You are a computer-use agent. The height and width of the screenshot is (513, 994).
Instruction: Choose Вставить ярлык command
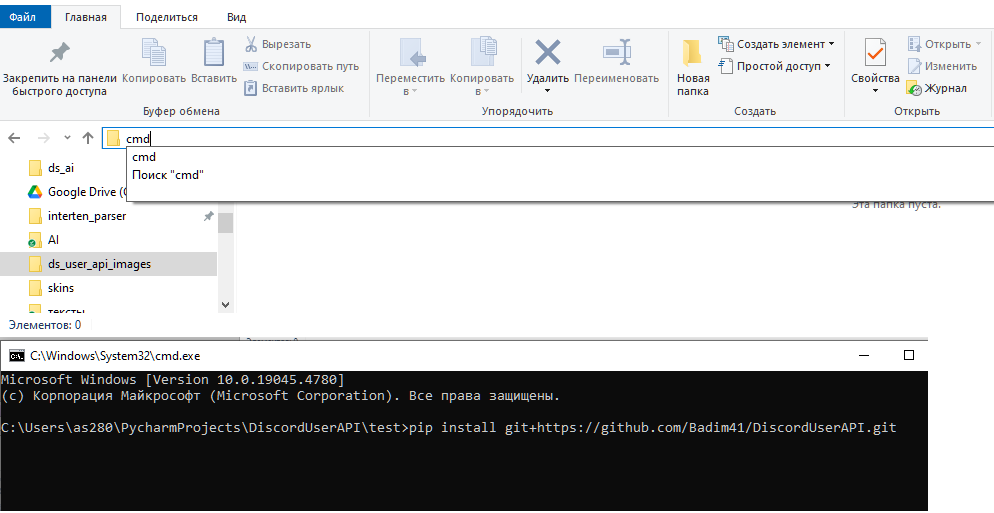(294, 88)
